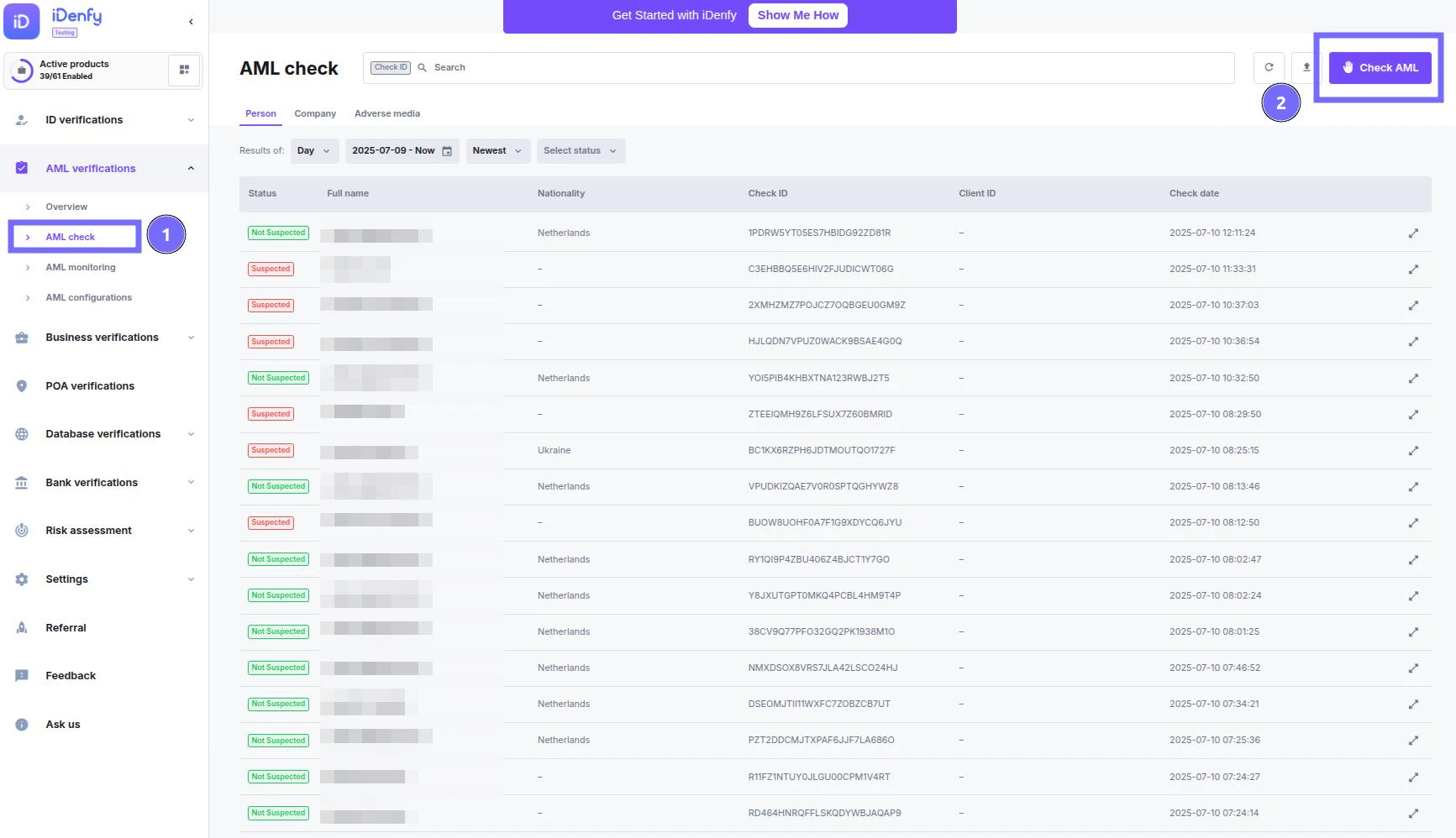Open the Feedback menu item
Image resolution: width=1456 pixels, height=838 pixels.
click(x=71, y=676)
